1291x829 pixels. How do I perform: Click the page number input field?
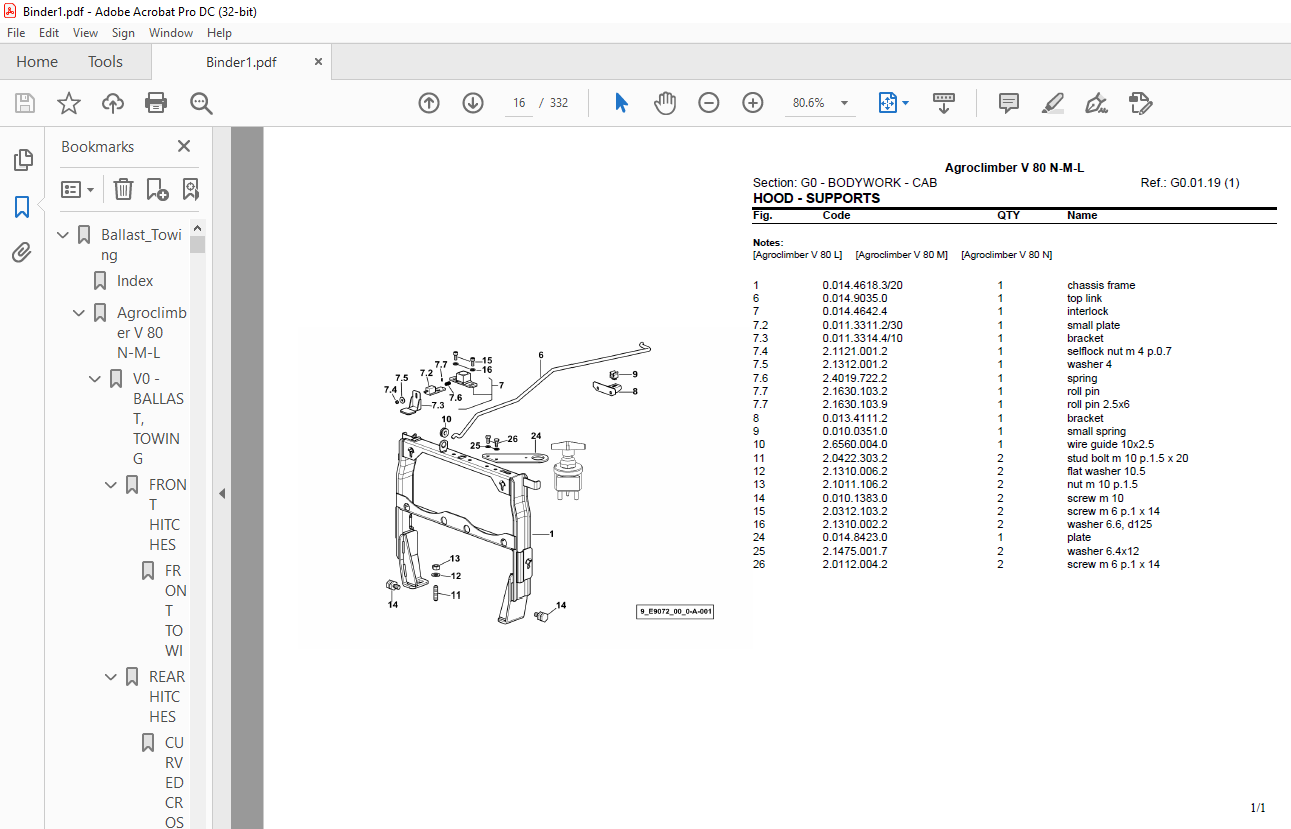[x=519, y=103]
